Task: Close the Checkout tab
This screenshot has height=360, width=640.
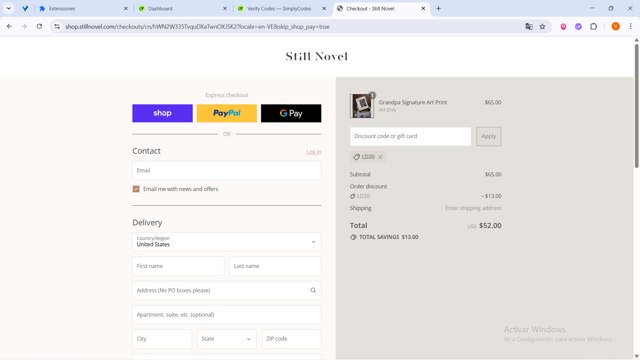Action: 423,8
